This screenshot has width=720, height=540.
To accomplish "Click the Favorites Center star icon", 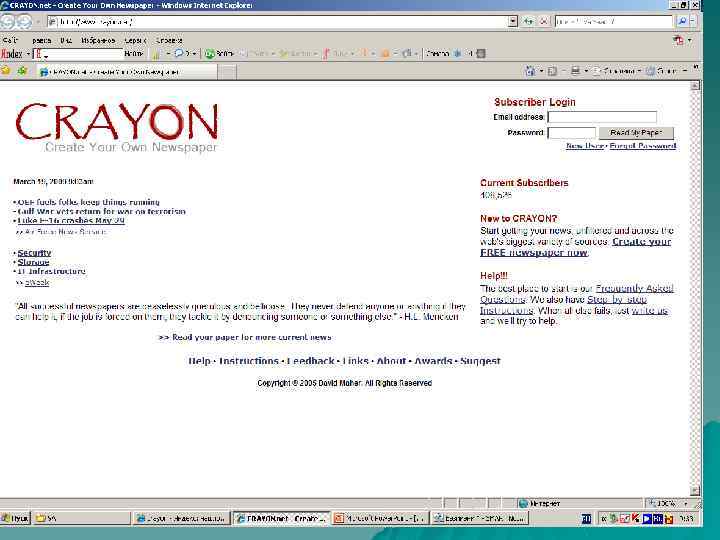I will point(6,71).
